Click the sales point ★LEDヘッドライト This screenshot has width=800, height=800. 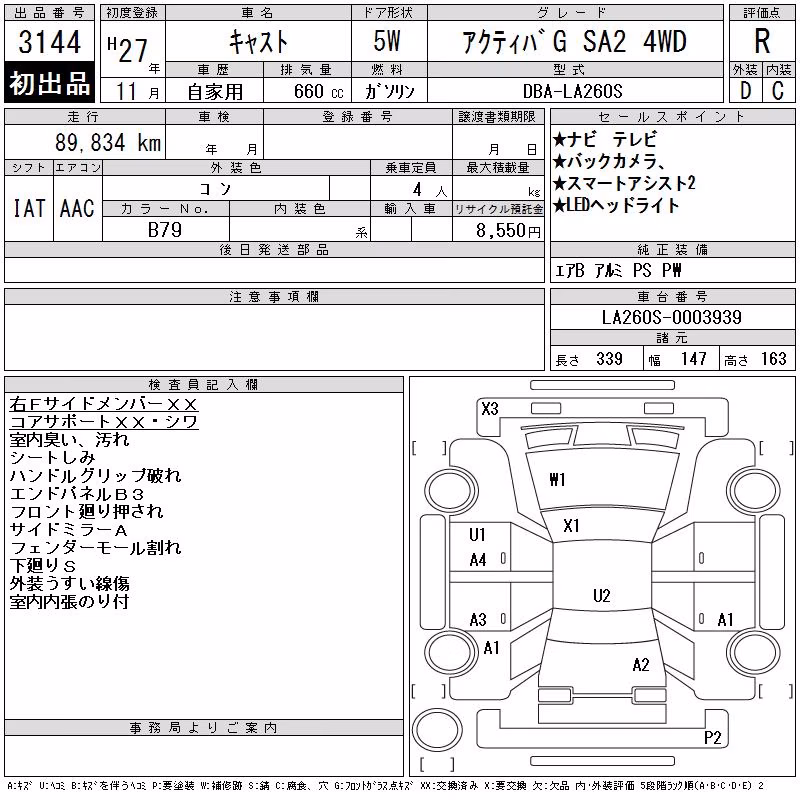(616, 205)
